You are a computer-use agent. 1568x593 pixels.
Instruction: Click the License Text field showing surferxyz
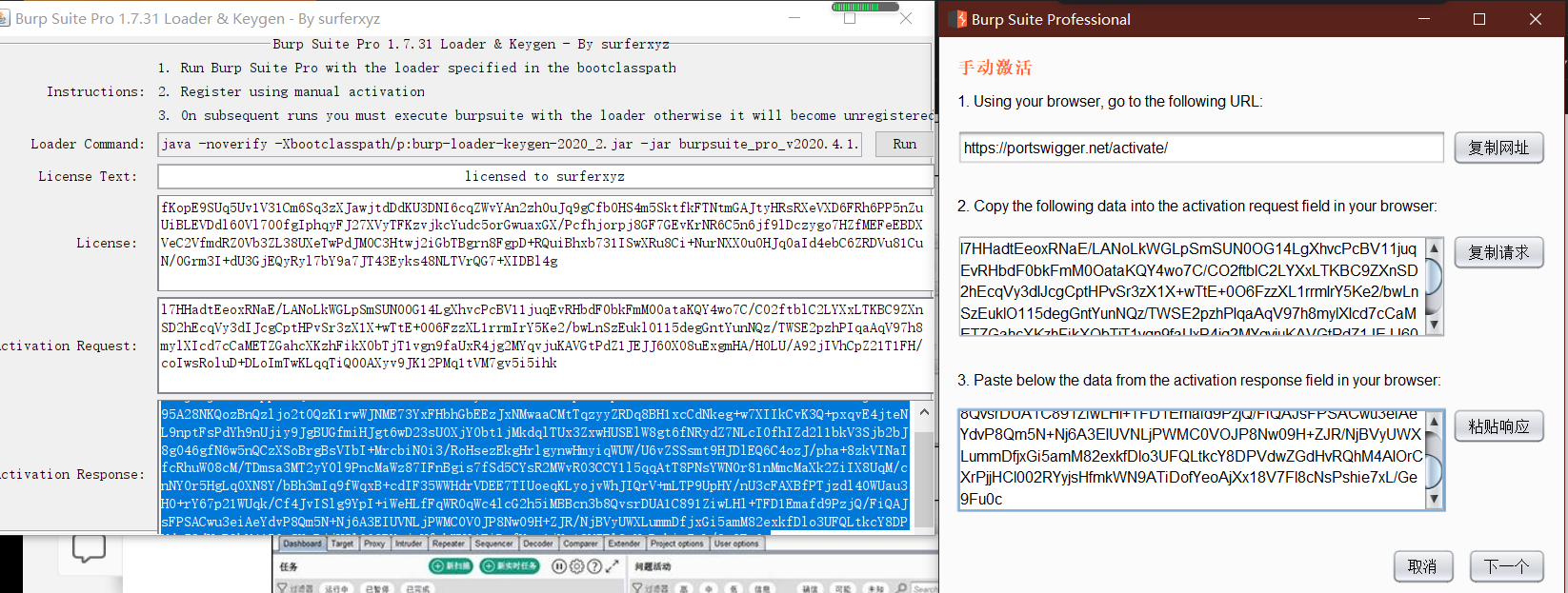(x=545, y=176)
